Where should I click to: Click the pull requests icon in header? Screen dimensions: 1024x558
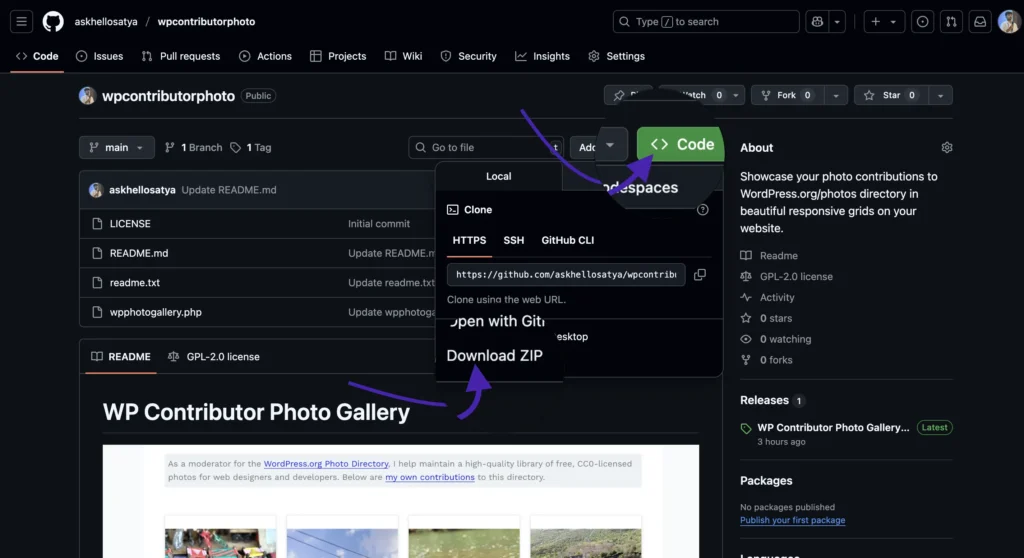point(951,21)
